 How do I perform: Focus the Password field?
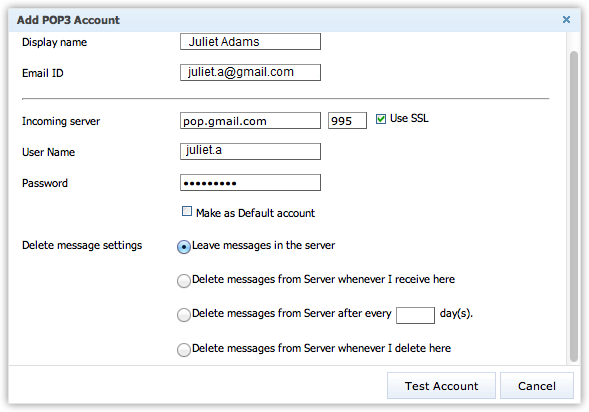pos(250,183)
